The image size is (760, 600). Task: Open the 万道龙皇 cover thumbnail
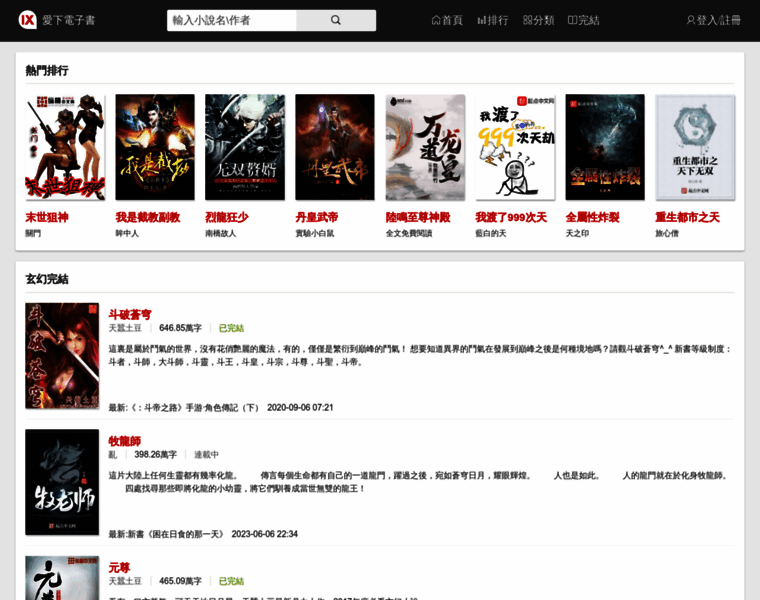[x=425, y=147]
